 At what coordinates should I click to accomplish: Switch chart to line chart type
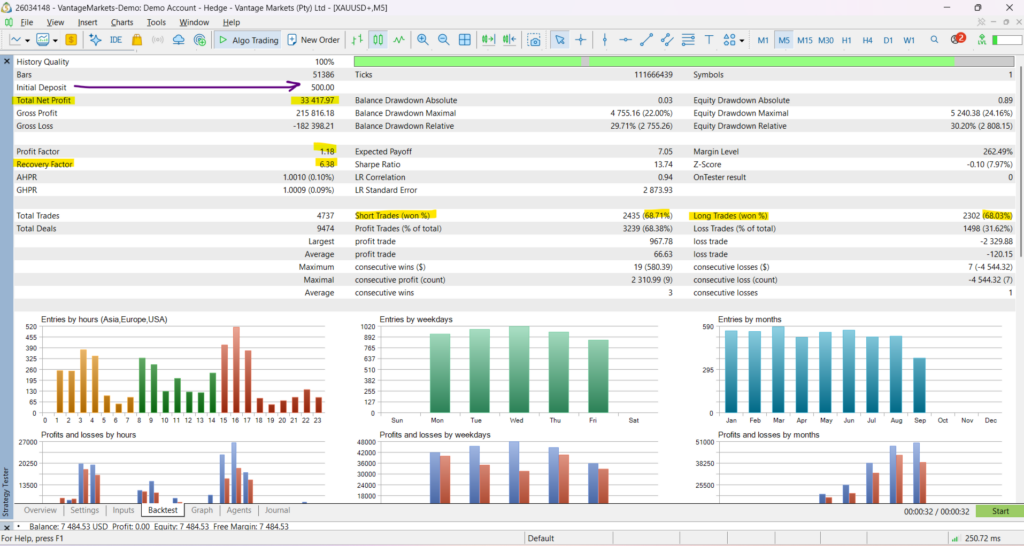(x=399, y=40)
